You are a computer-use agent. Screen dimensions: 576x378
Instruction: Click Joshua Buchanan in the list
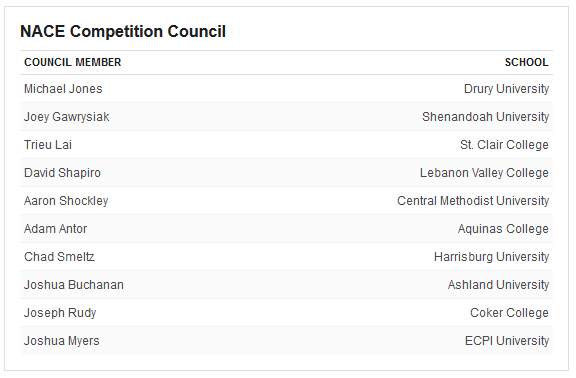click(74, 285)
